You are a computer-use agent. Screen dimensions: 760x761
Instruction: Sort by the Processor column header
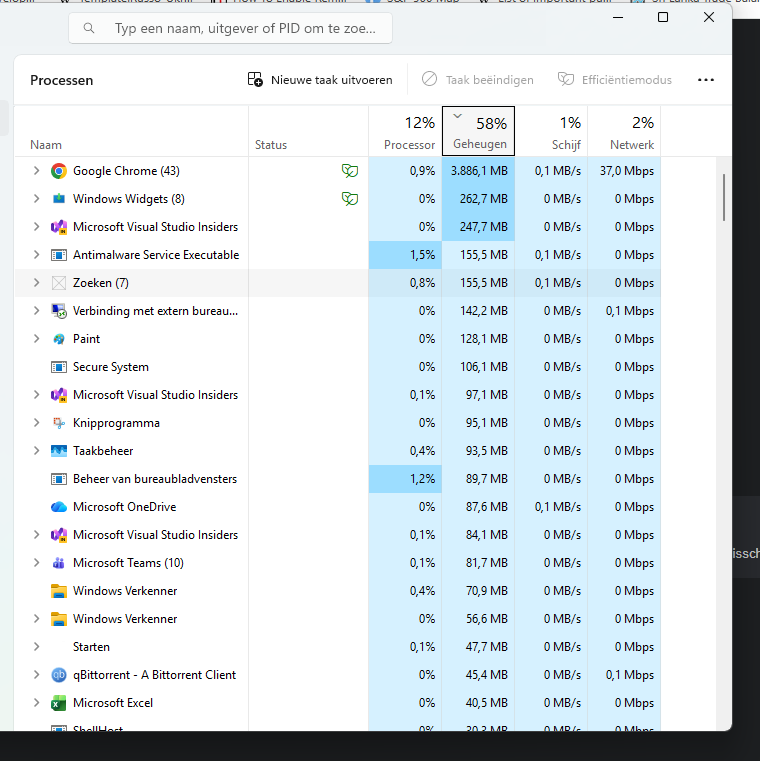coord(405,131)
